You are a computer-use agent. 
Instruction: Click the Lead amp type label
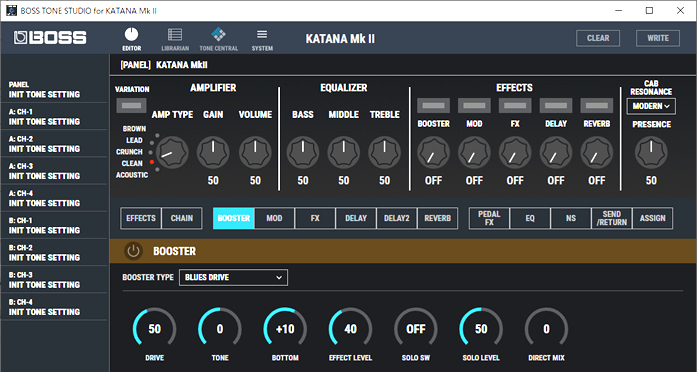(x=134, y=140)
